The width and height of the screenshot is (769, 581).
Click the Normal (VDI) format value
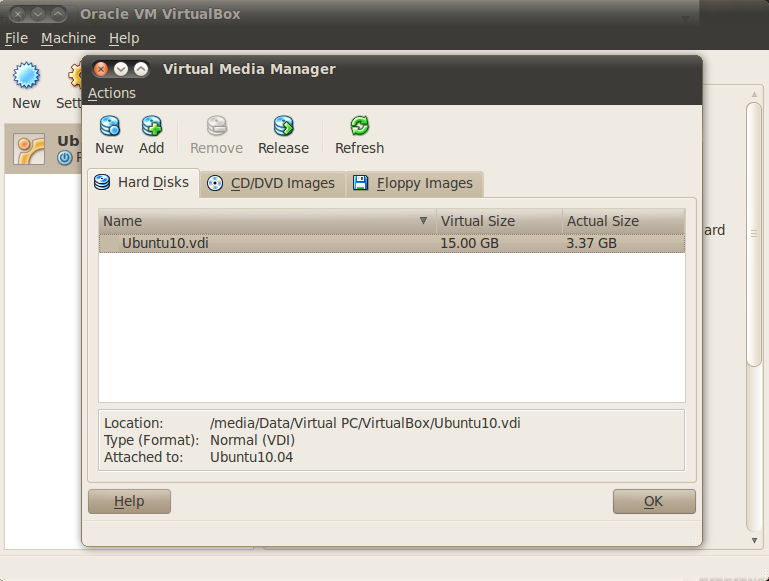(x=252, y=440)
